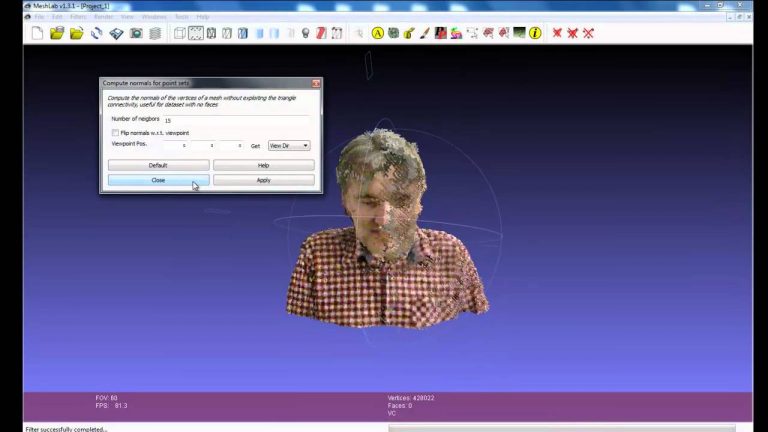Click the yellow circled A icon
Viewport: 768px width, 432px height.
point(378,33)
